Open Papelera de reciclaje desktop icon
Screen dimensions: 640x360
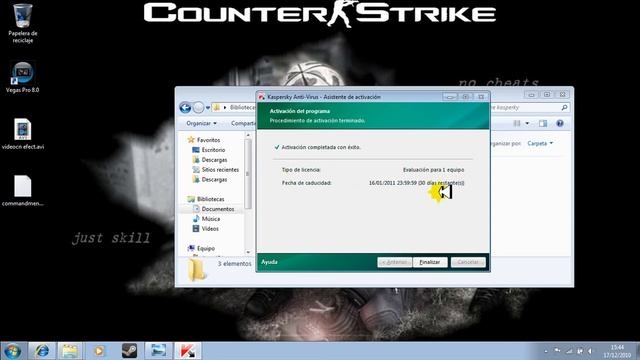click(x=22, y=23)
